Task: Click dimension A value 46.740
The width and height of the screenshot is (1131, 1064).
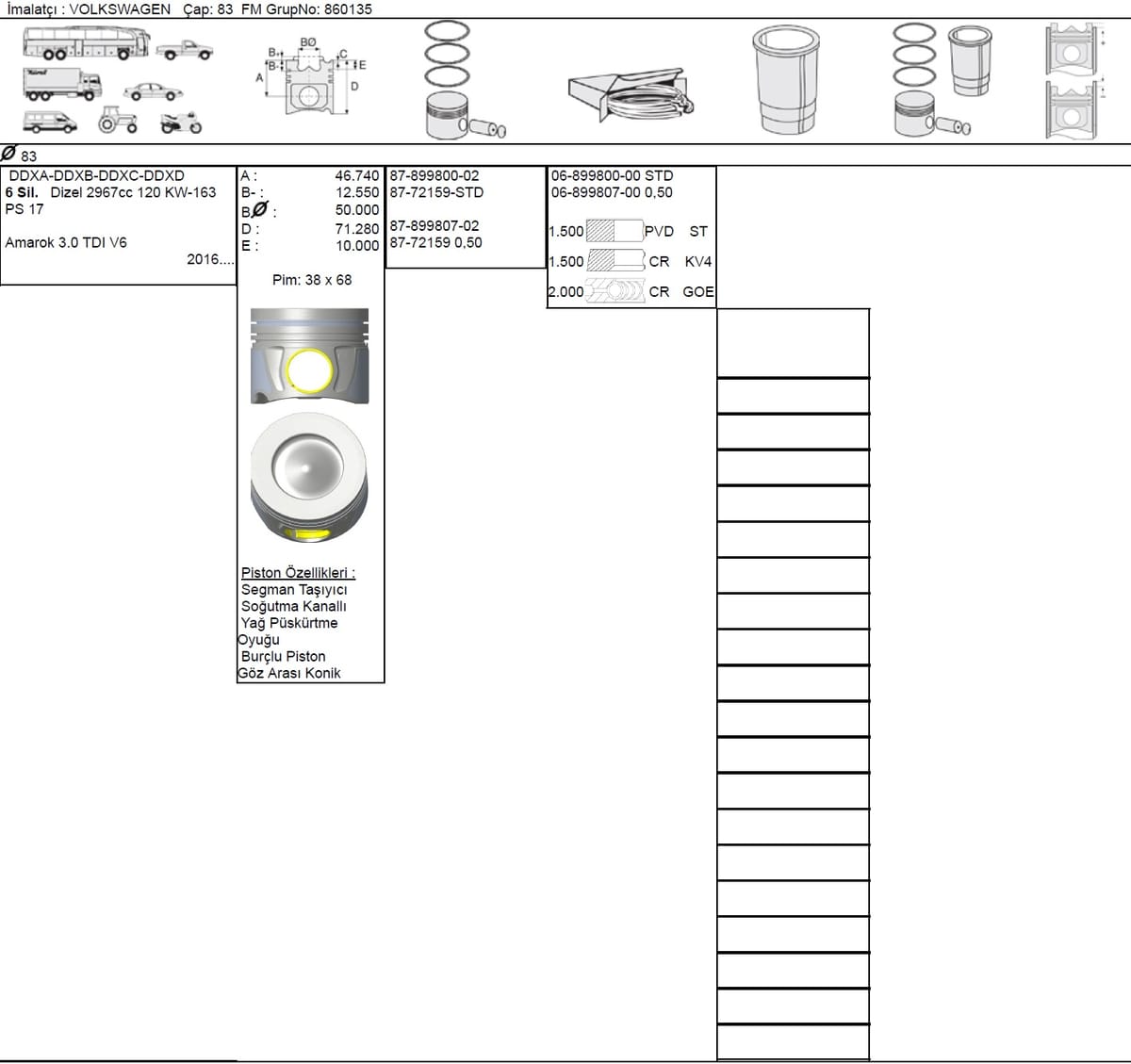Action: pyautogui.click(x=357, y=175)
